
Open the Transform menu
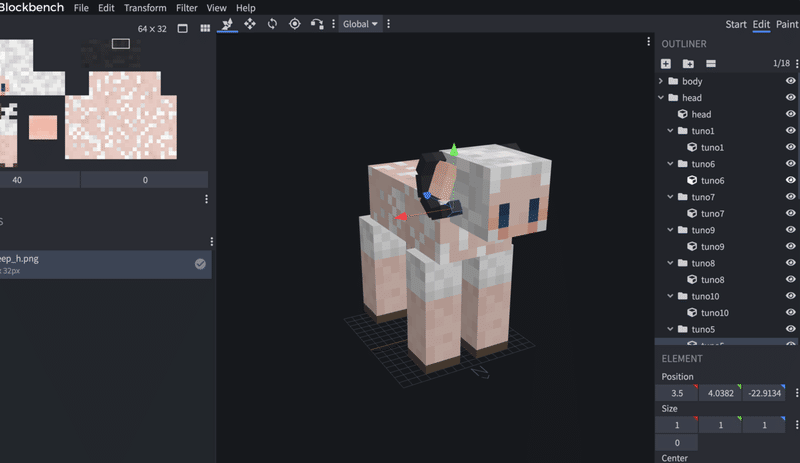pyautogui.click(x=145, y=8)
